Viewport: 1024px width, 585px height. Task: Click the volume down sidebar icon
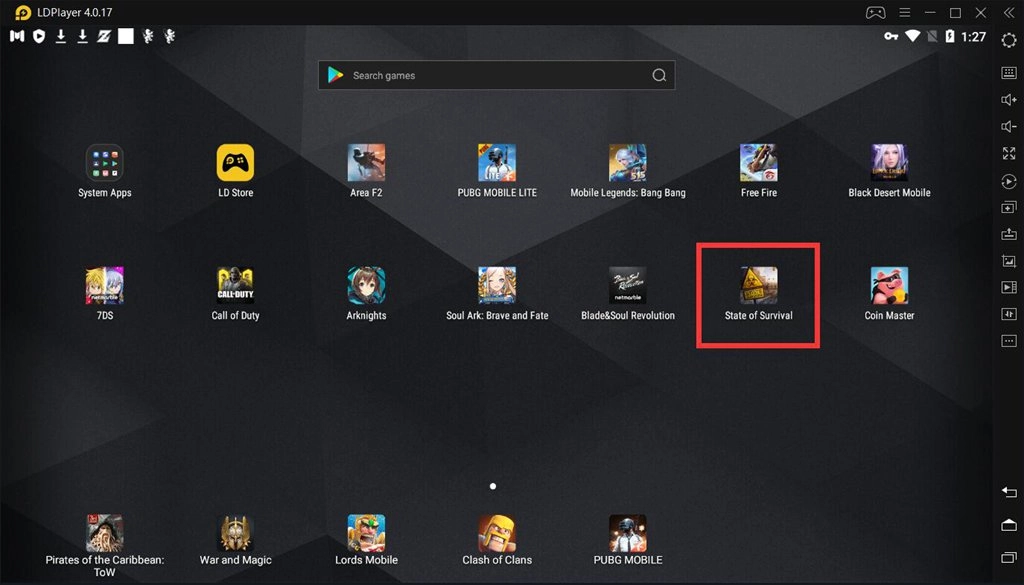1009,126
